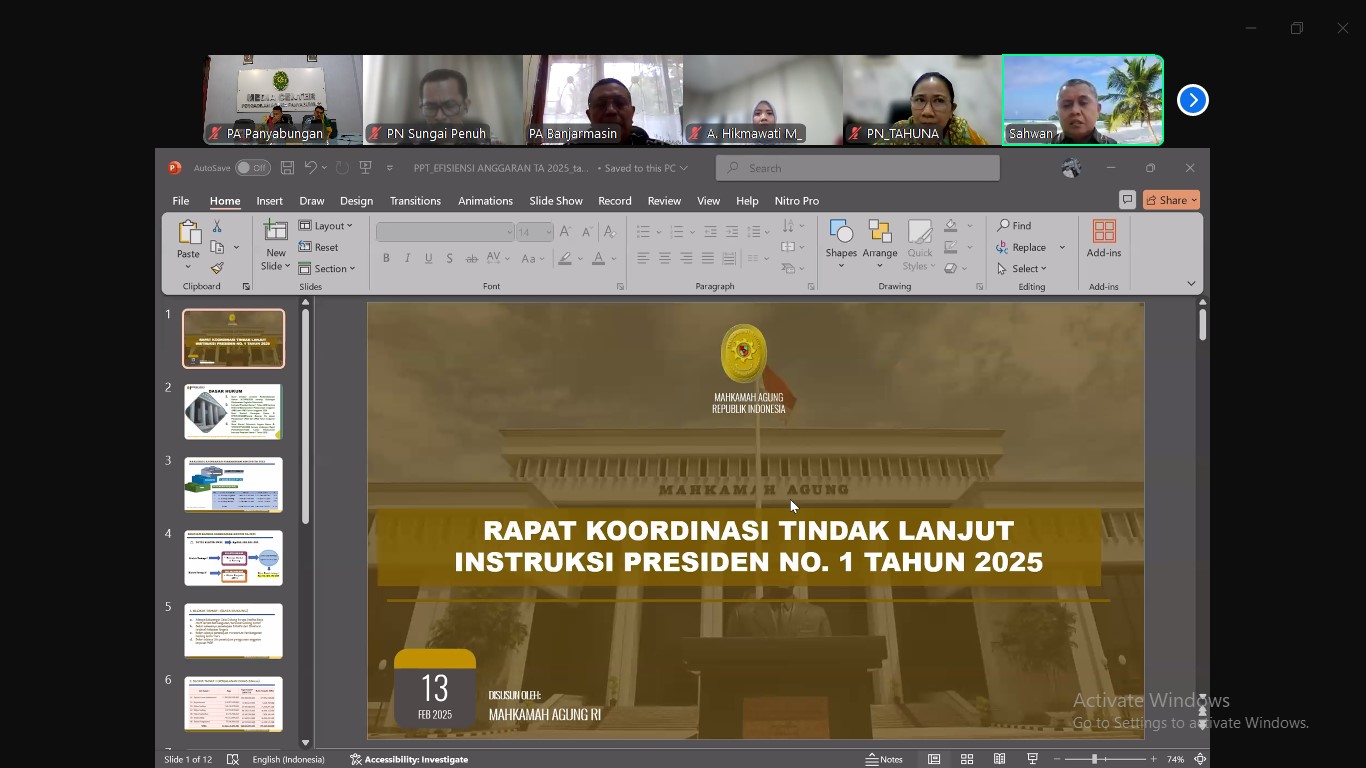1366x768 pixels.
Task: Click the Fit slide to window icon
Action: click(1200, 759)
